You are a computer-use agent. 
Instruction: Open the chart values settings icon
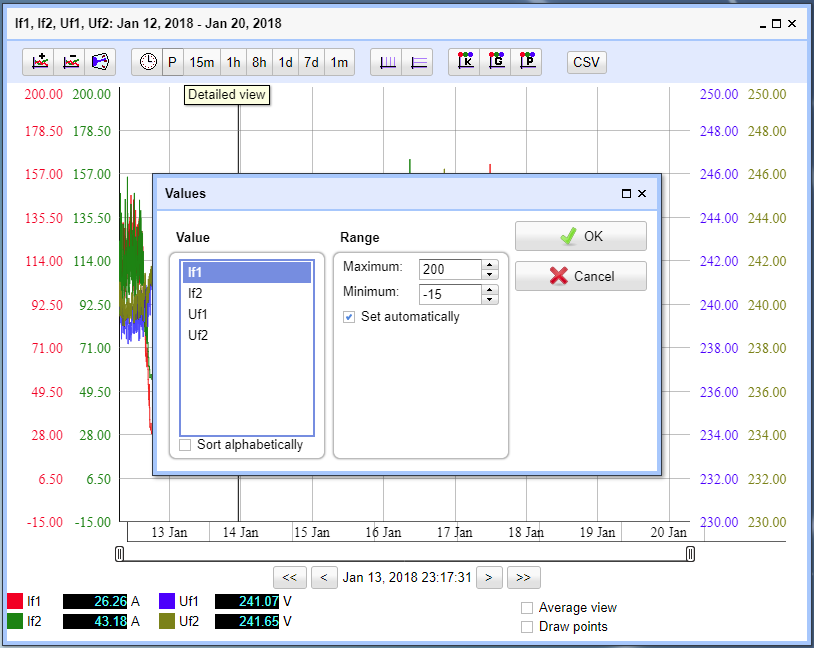pos(100,62)
